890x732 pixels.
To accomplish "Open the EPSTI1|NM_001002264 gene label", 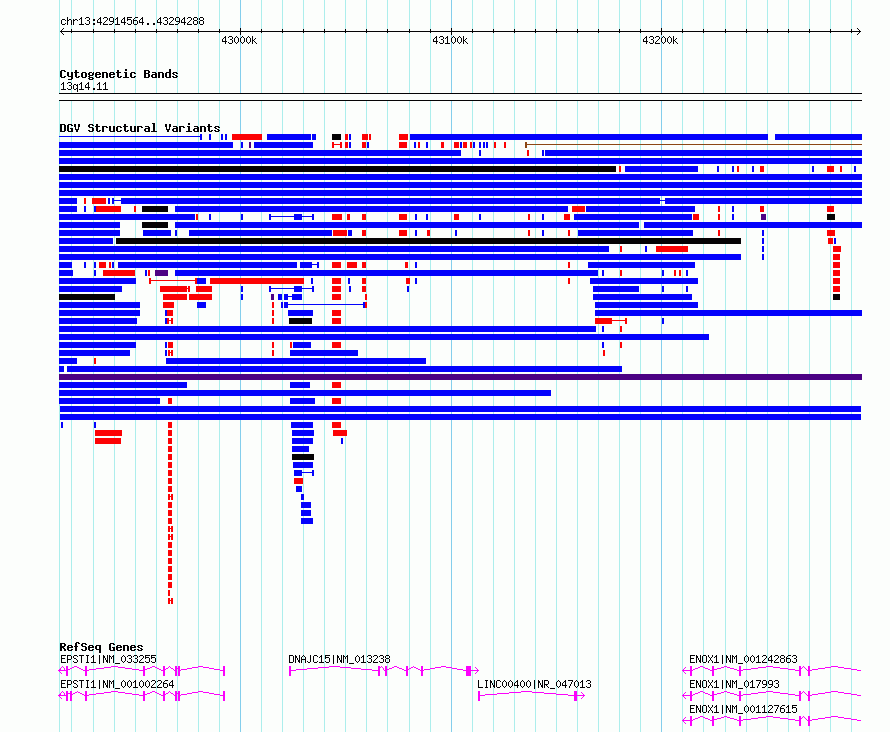I will pos(117,684).
